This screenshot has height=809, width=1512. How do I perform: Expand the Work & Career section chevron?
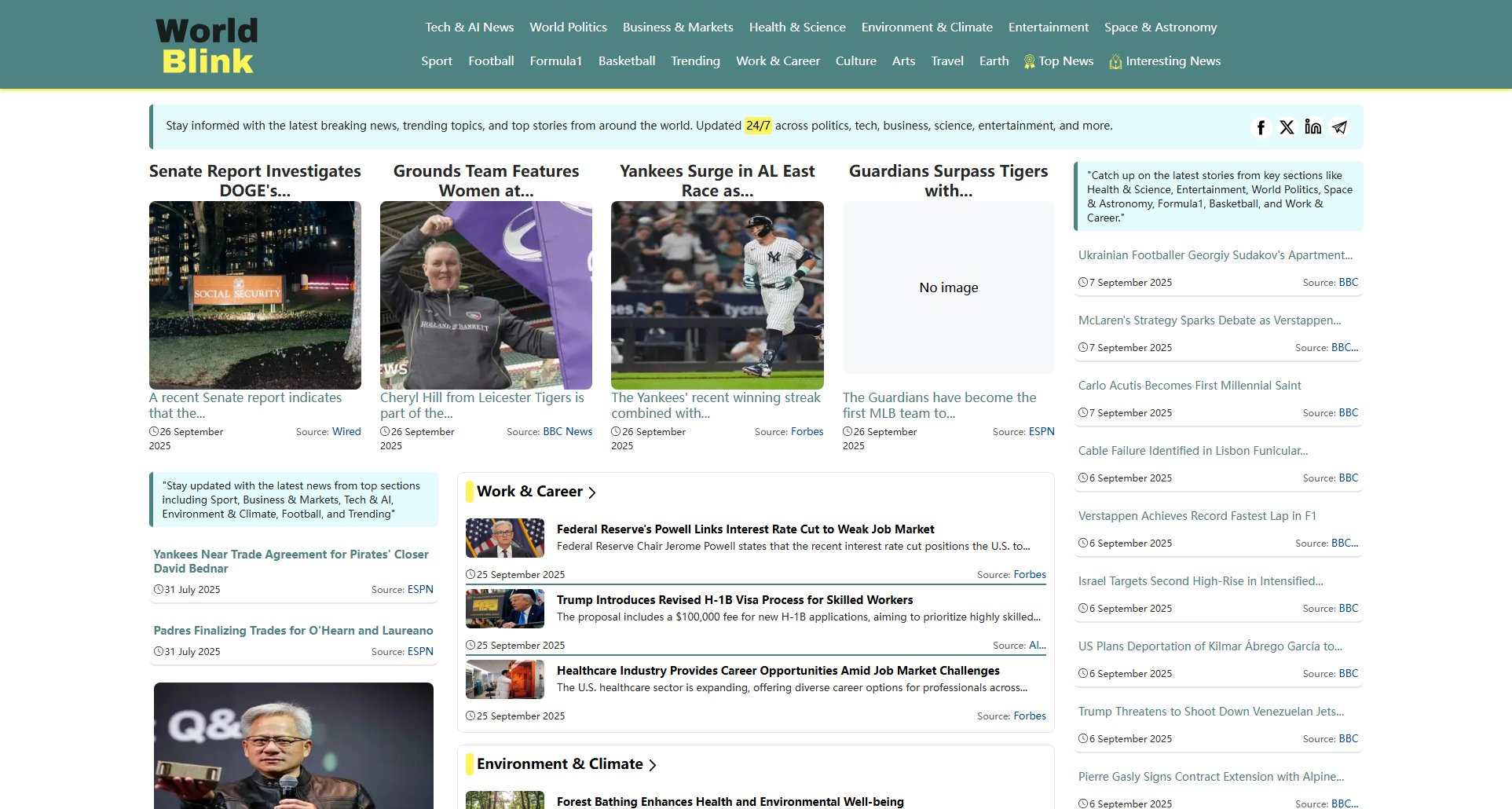click(x=592, y=492)
